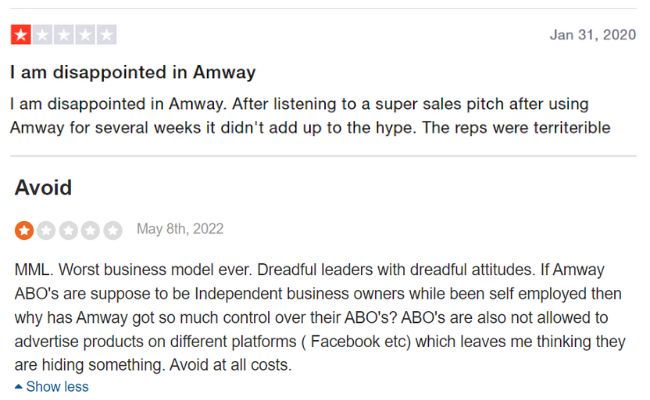Click the May 8th, 2022 review date
The width and height of the screenshot is (650, 400).
[180, 229]
